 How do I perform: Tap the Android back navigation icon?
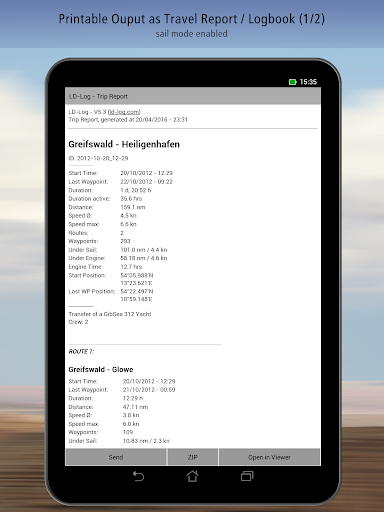click(x=138, y=476)
